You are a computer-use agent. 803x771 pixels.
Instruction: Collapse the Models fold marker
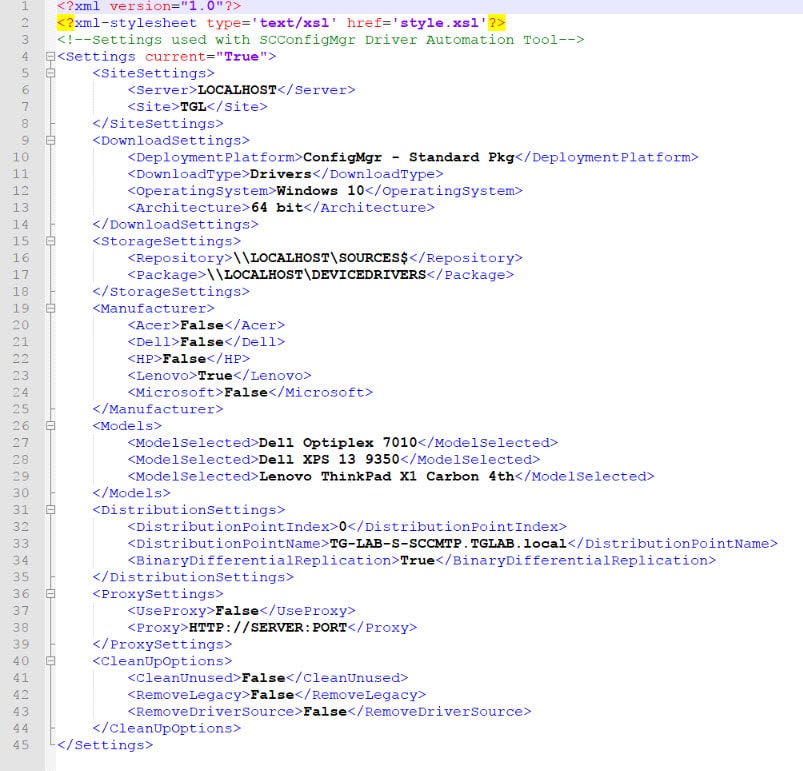point(50,425)
